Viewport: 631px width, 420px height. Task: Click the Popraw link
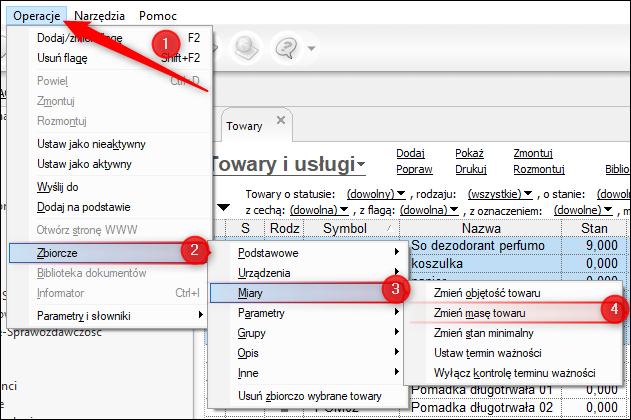point(414,169)
